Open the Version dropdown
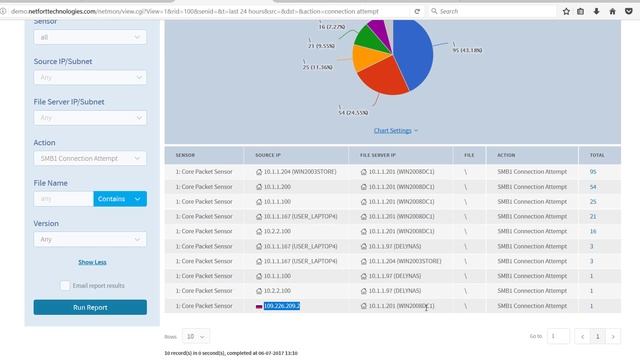640x360 pixels. click(x=90, y=239)
